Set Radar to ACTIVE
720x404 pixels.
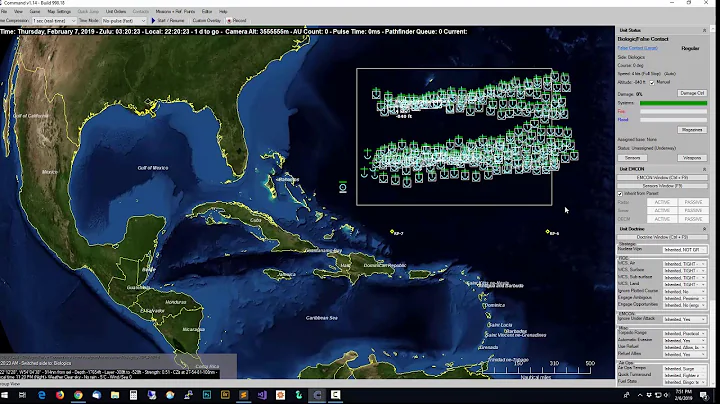click(x=662, y=202)
